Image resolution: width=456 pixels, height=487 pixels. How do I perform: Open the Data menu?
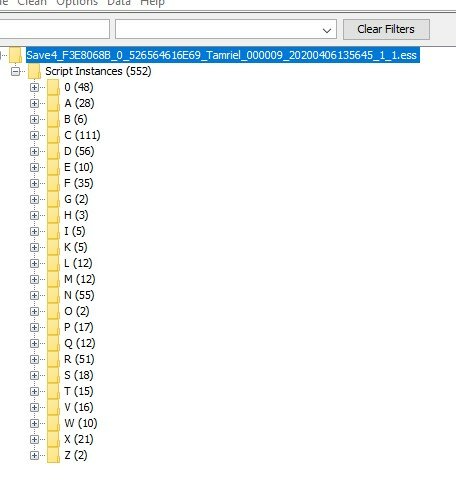(119, 3)
